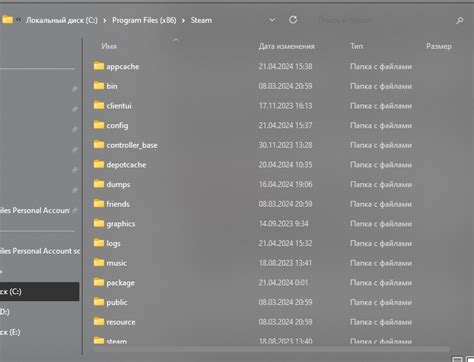
Task: Select the clientui folder icon
Action: (x=99, y=105)
